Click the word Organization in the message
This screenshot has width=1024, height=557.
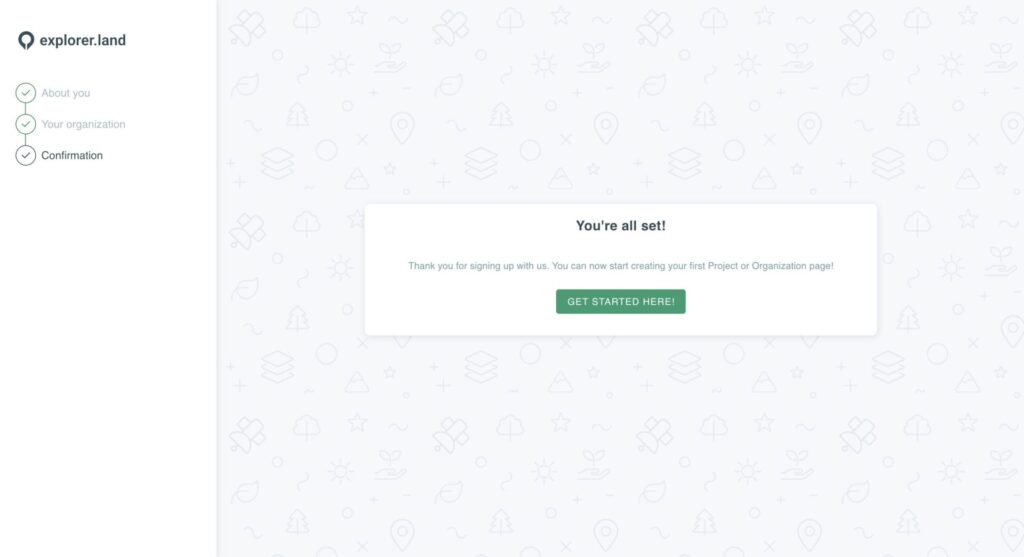click(778, 266)
